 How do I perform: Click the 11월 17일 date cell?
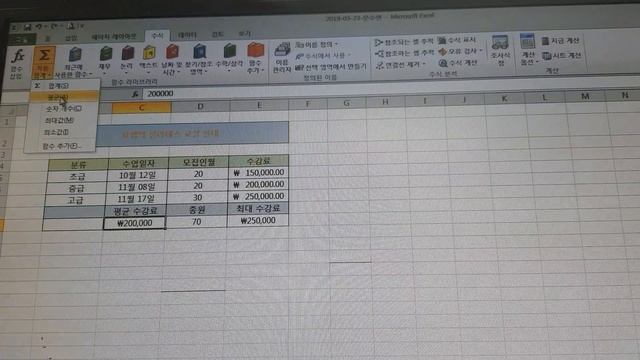coord(136,199)
